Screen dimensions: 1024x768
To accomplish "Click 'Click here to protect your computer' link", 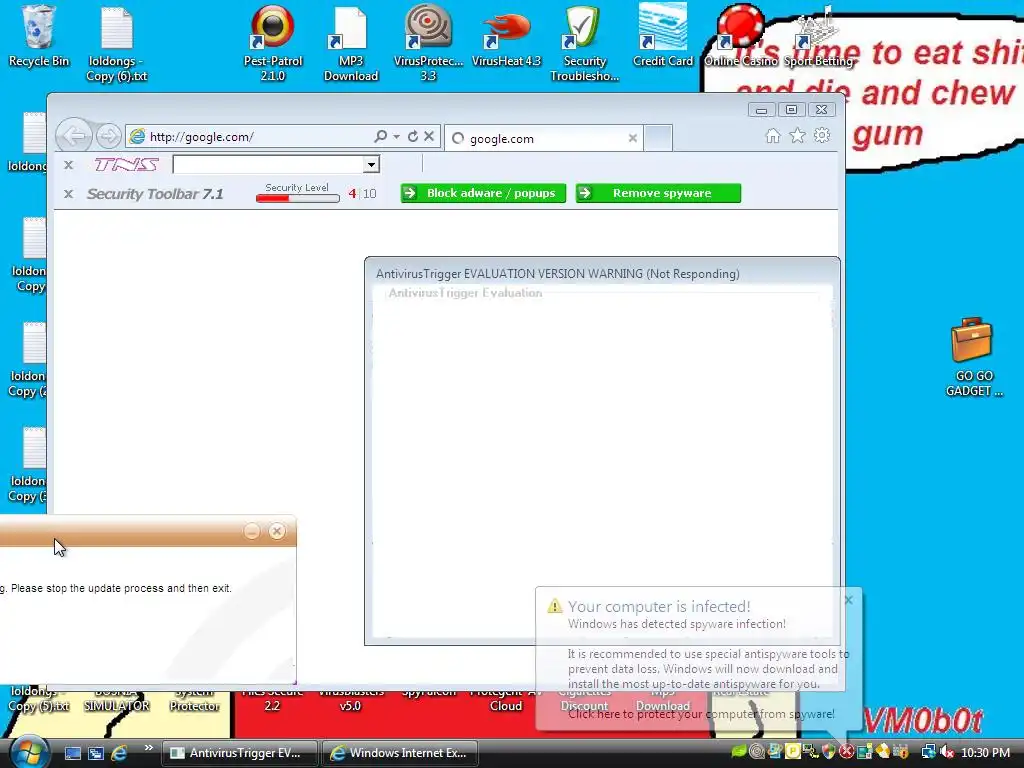I will coord(701,714).
